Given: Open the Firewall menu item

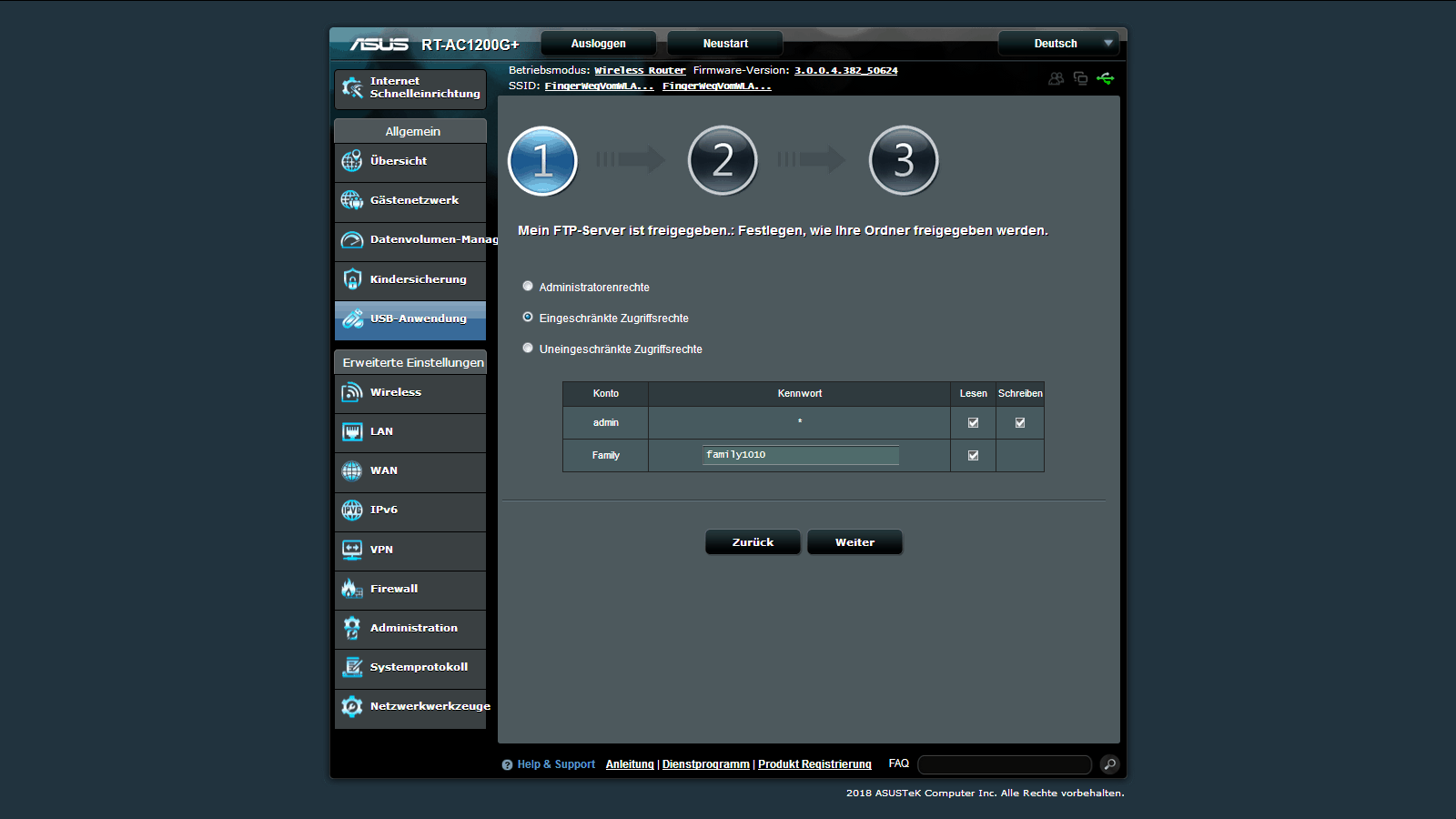Looking at the screenshot, I should coord(410,590).
